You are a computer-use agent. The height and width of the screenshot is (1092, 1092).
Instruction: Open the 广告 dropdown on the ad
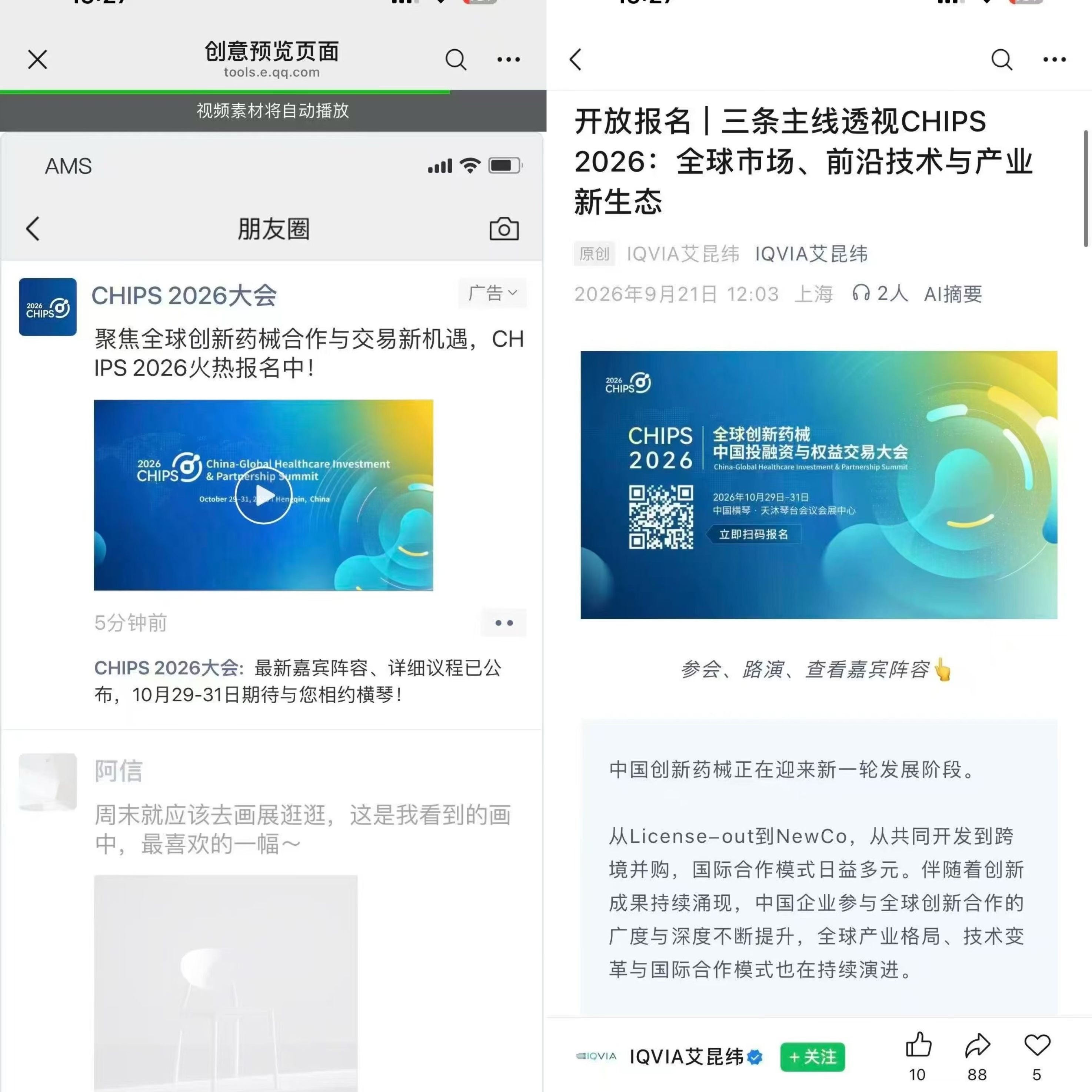(492, 293)
